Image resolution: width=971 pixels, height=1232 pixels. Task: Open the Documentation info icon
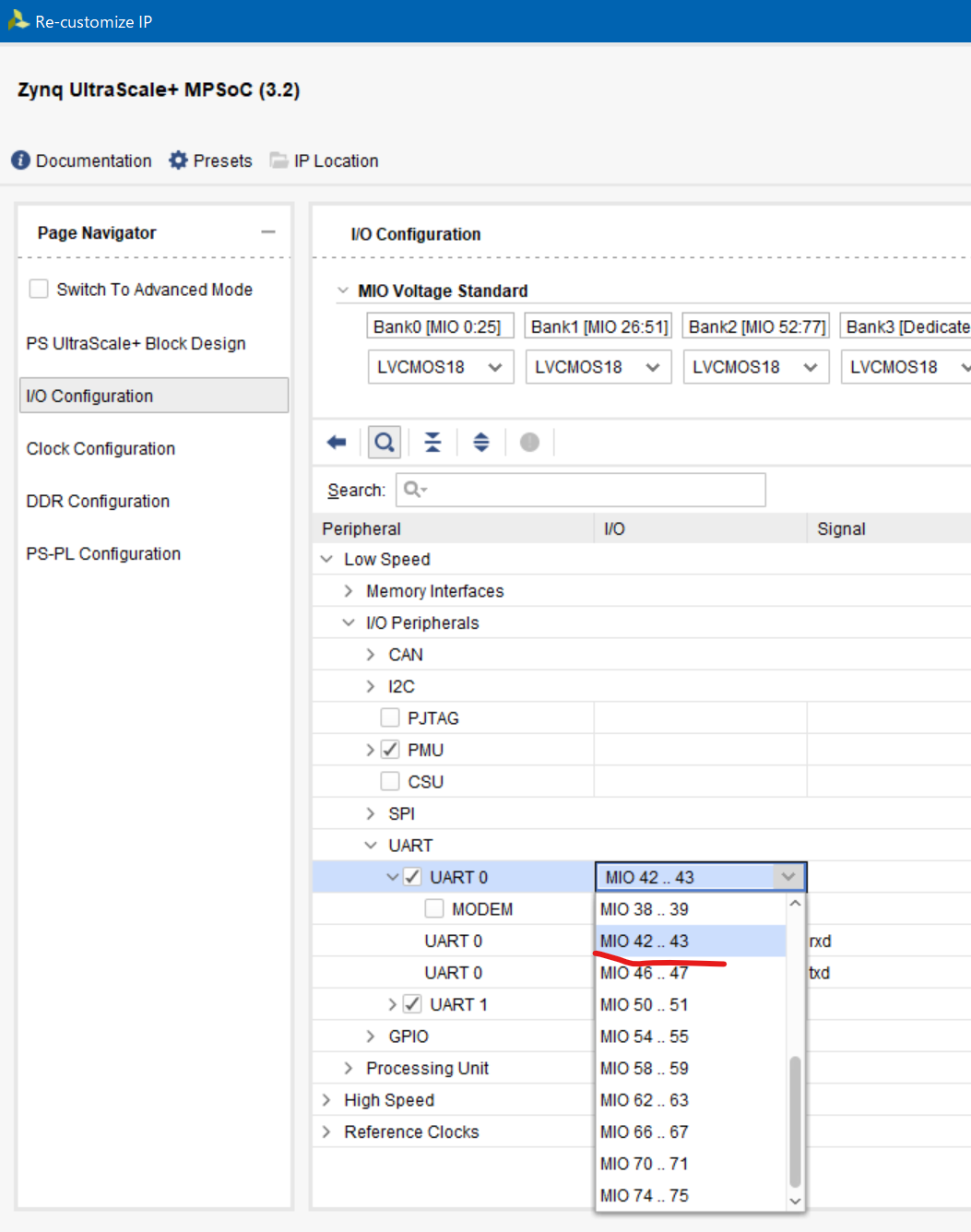(20, 160)
